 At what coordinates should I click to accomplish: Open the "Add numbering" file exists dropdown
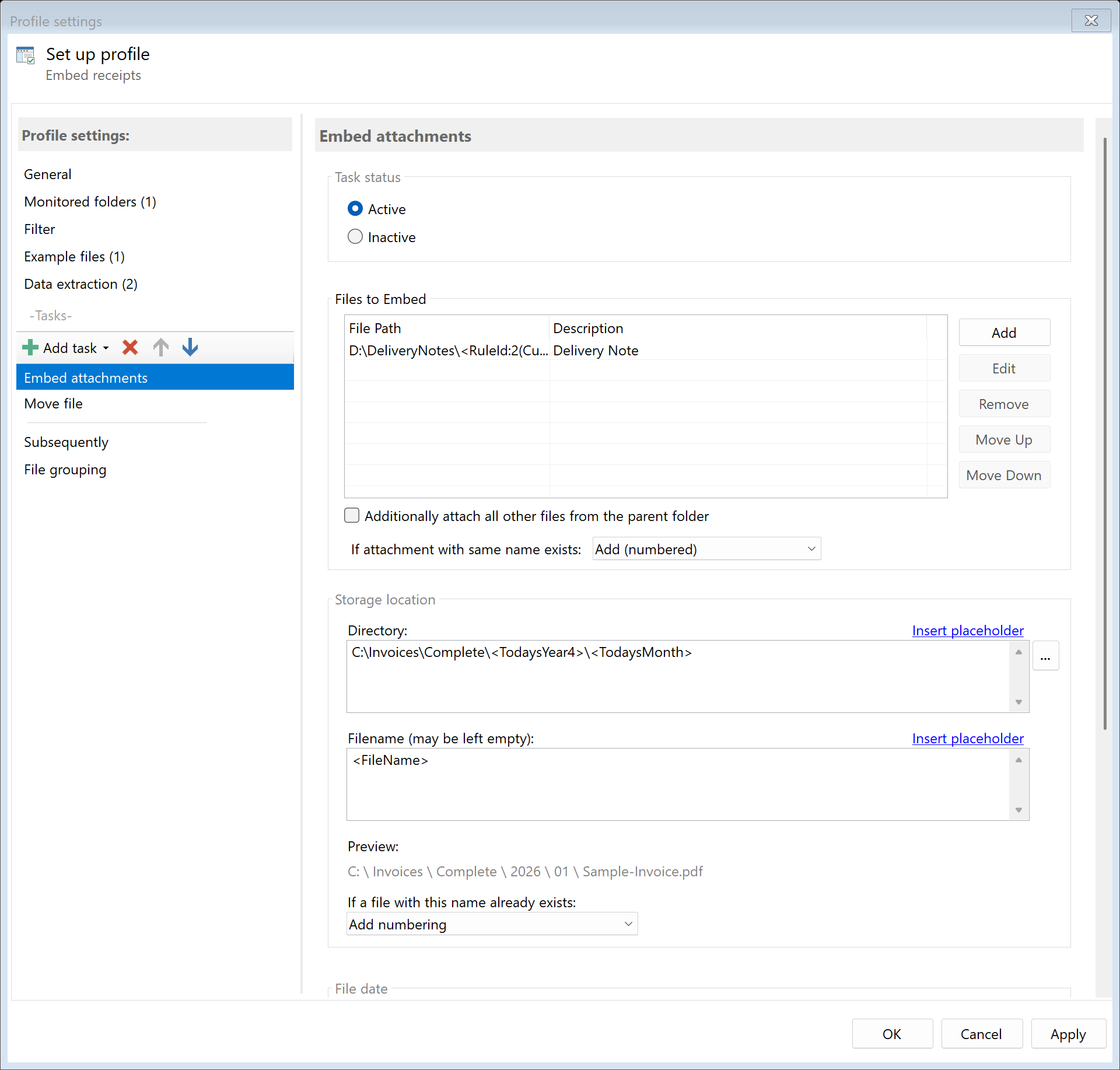pyautogui.click(x=492, y=924)
